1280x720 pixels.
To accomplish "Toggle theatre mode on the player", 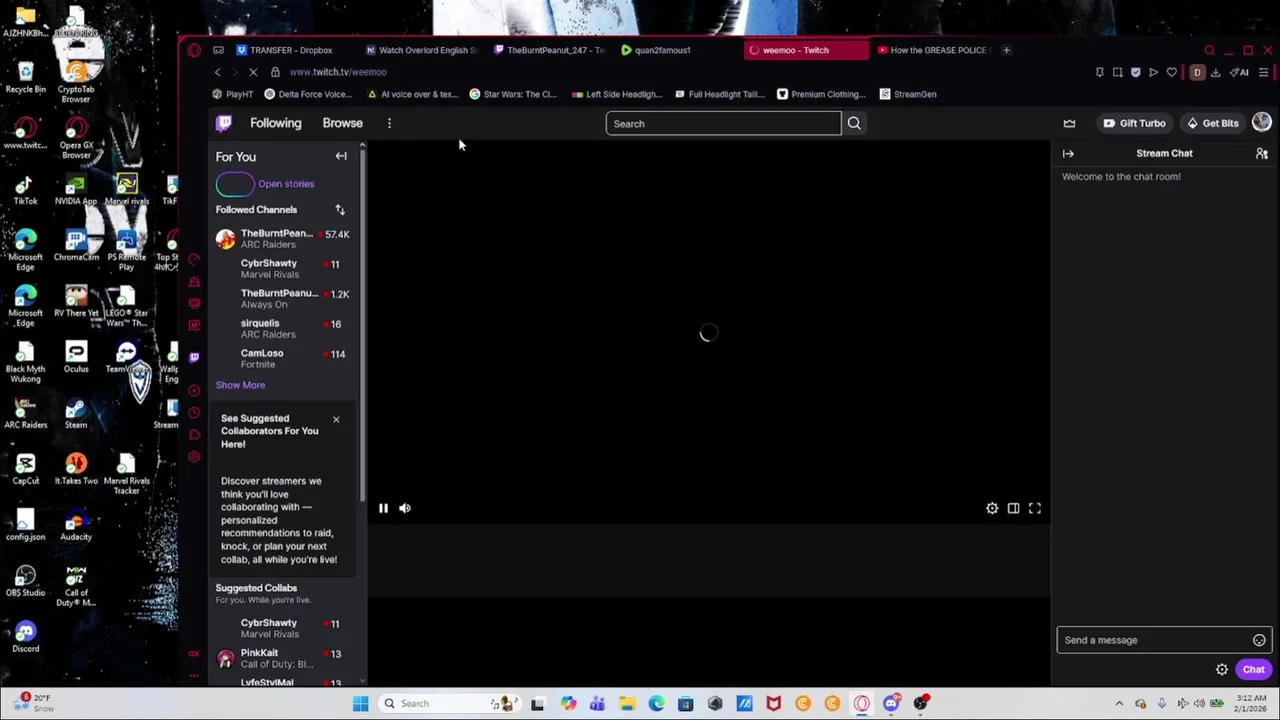I will (1013, 508).
